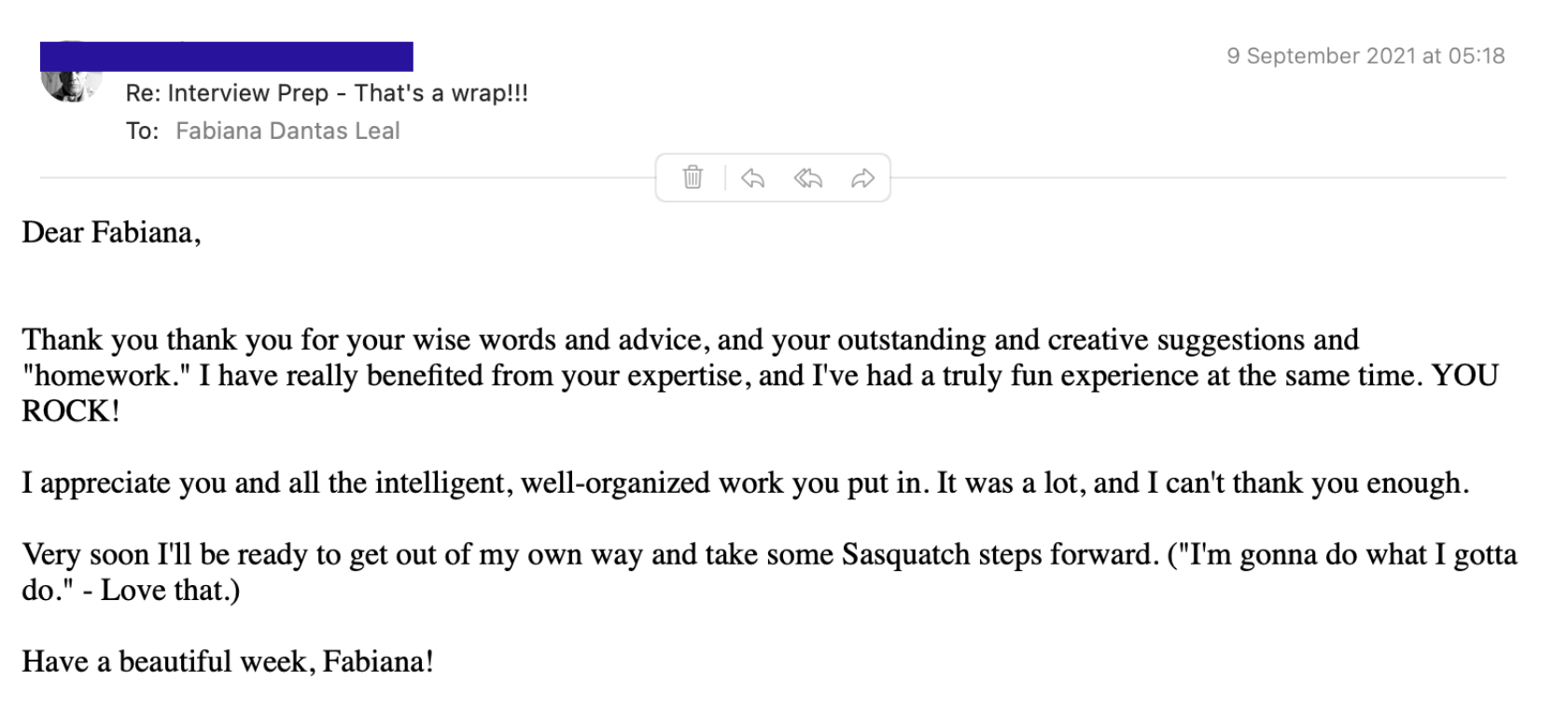The height and width of the screenshot is (725, 1568).
Task: Click the quoted word "homework." in body
Action: click(106, 376)
